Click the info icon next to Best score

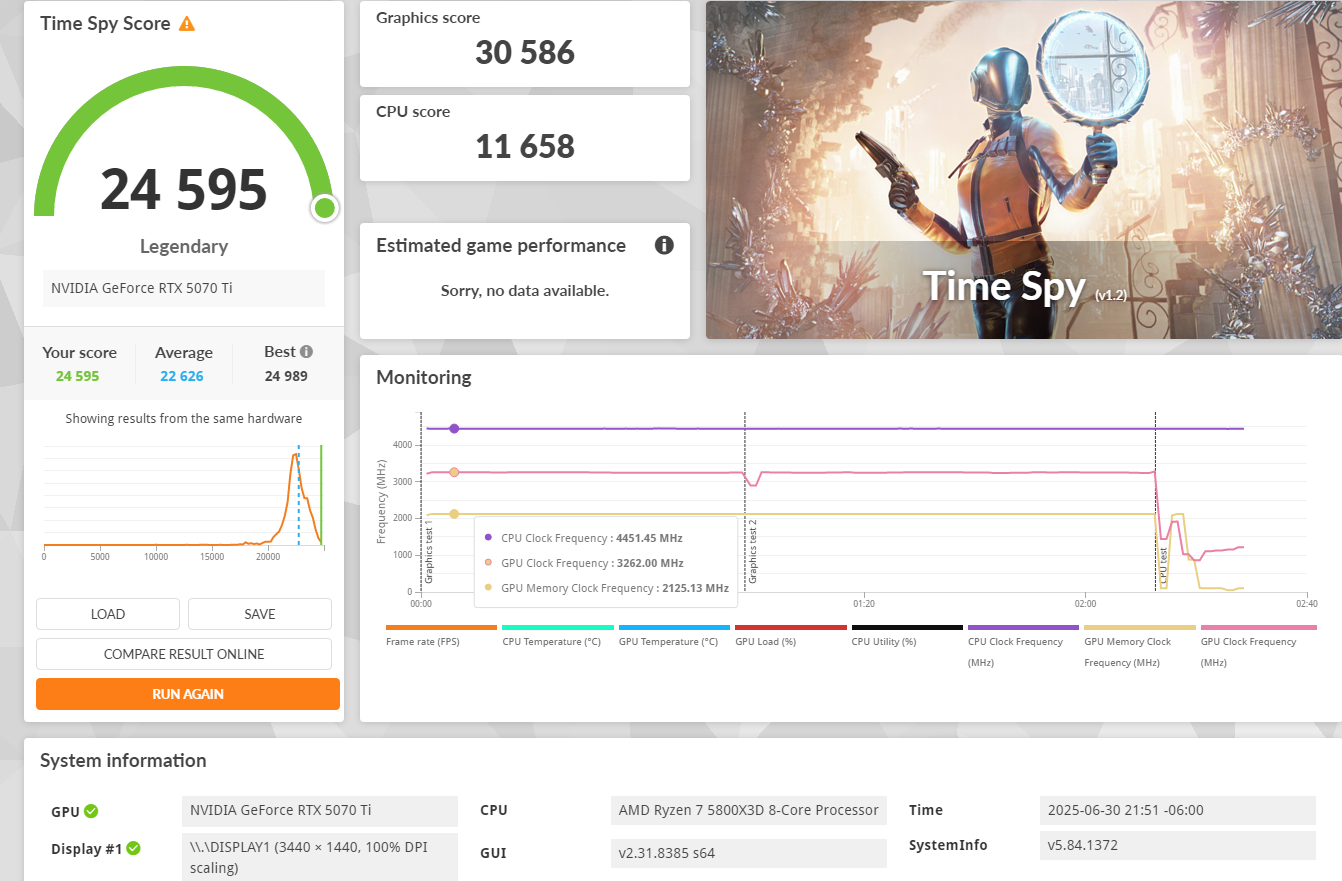point(306,351)
